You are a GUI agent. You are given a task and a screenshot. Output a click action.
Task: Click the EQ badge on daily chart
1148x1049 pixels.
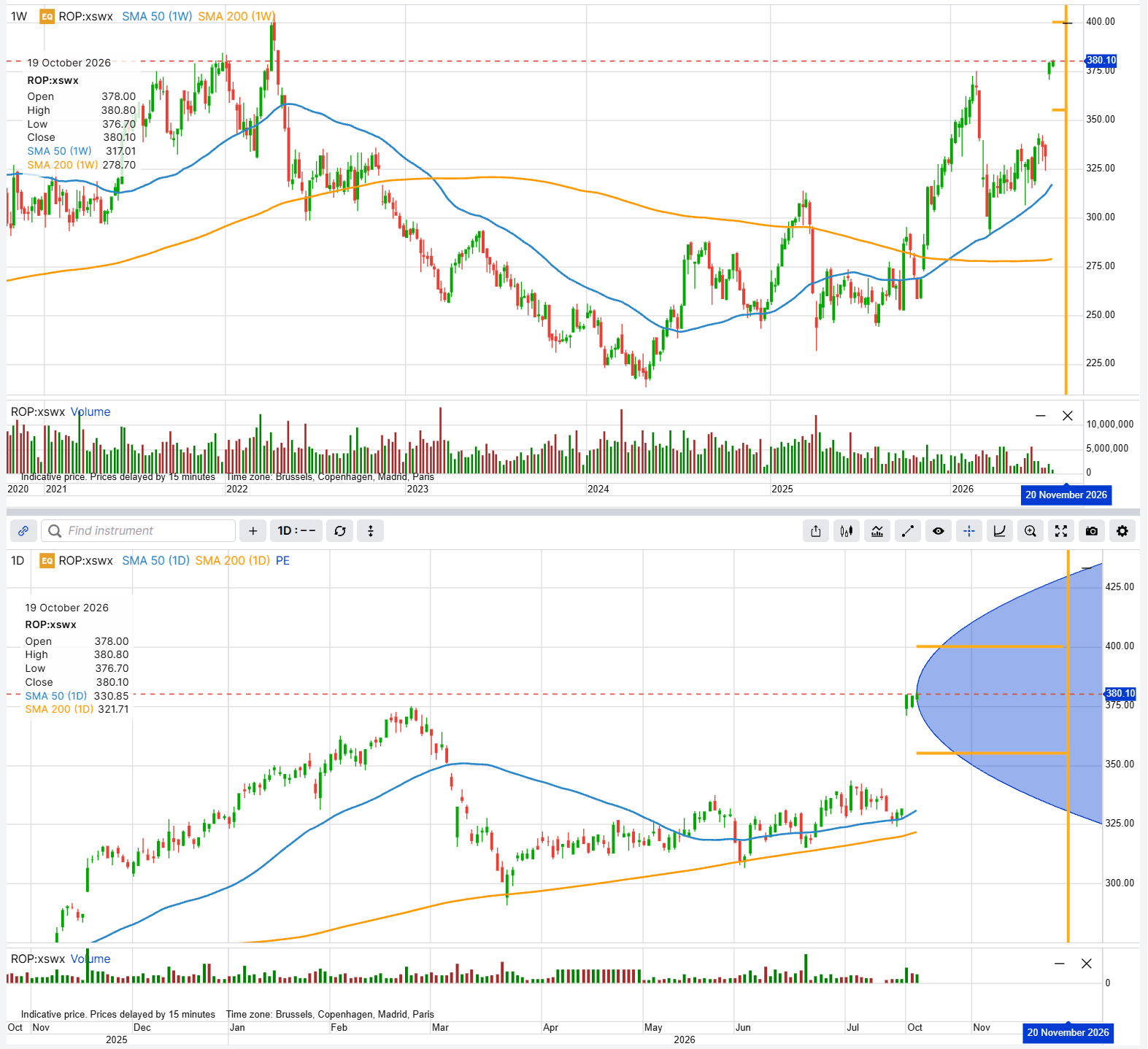(47, 560)
